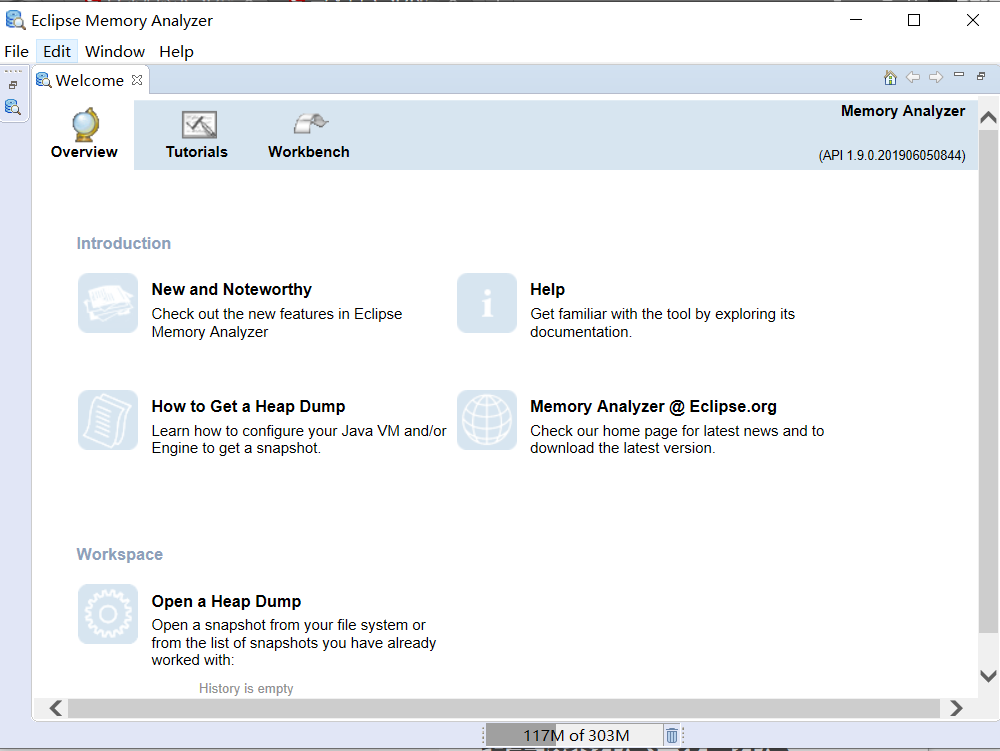Run garbage collector trash icon
The image size is (1000, 751).
pyautogui.click(x=672, y=736)
